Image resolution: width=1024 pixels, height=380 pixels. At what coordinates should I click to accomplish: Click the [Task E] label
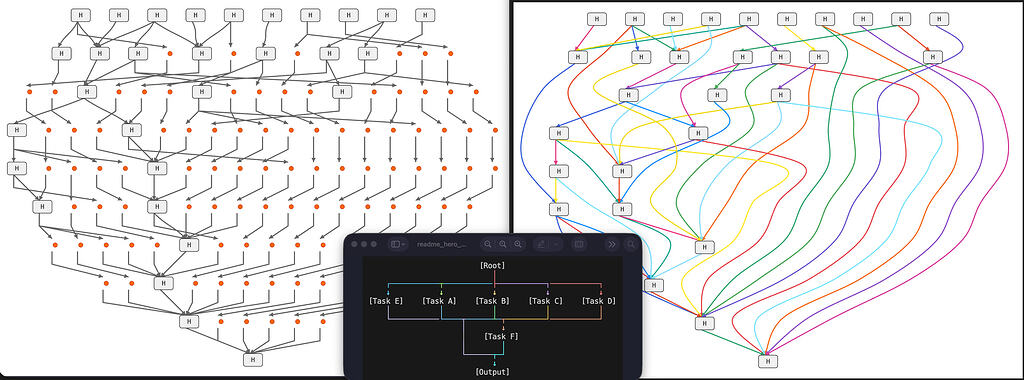(385, 301)
